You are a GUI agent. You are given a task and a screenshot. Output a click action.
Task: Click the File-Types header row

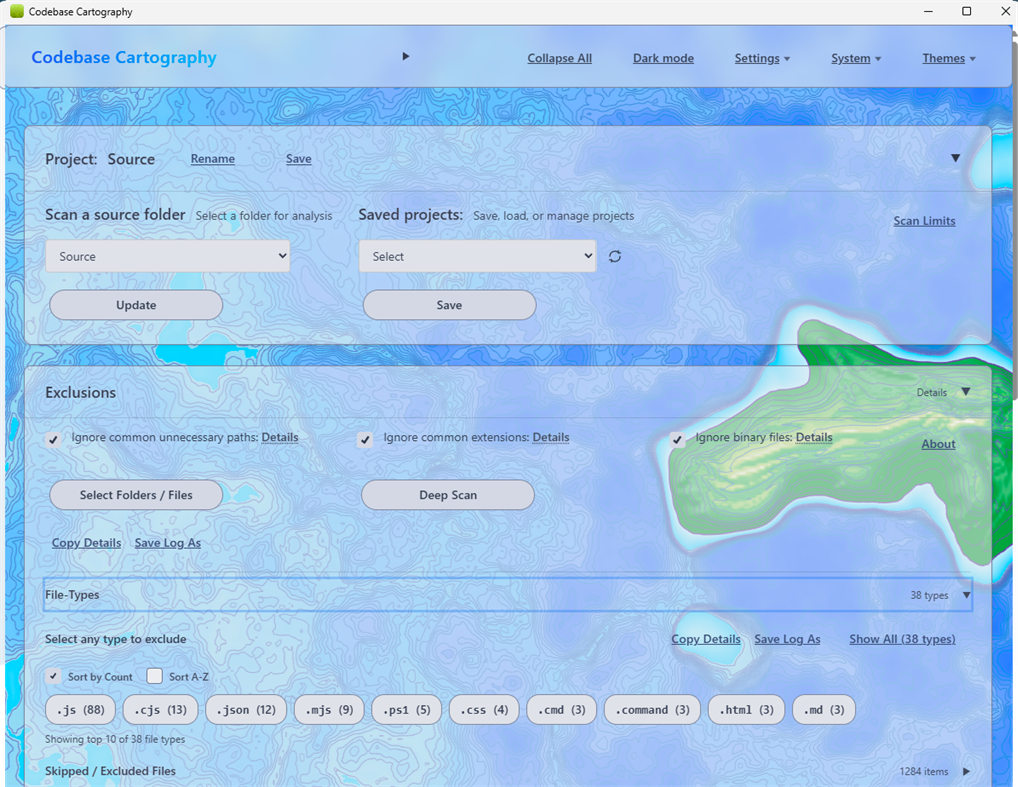click(508, 595)
